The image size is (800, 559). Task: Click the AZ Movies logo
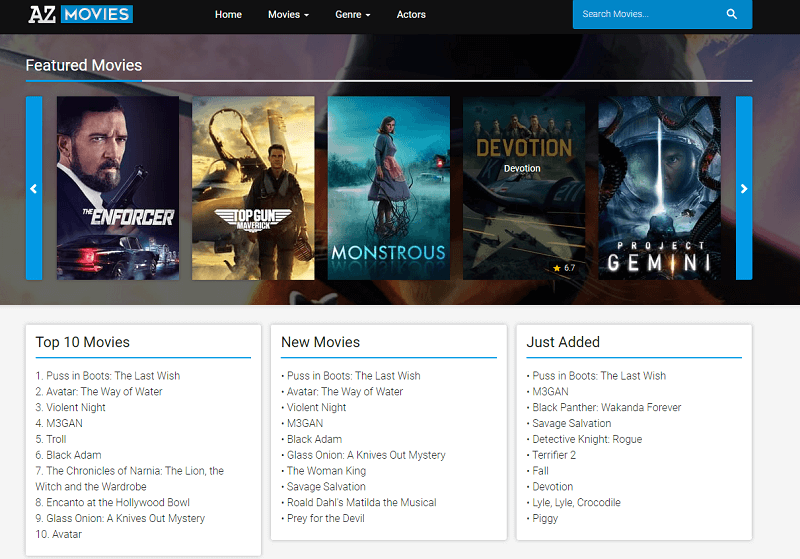click(81, 14)
